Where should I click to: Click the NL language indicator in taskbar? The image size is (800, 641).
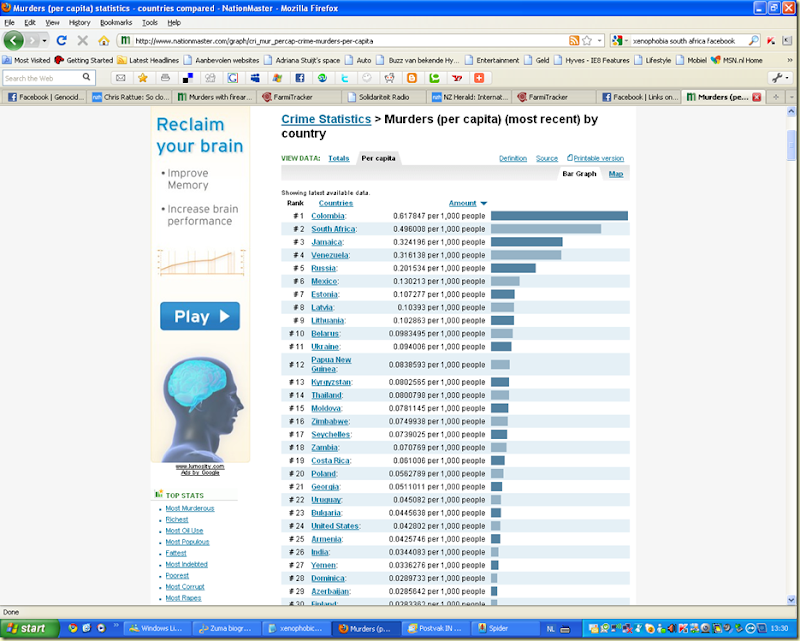tap(551, 629)
